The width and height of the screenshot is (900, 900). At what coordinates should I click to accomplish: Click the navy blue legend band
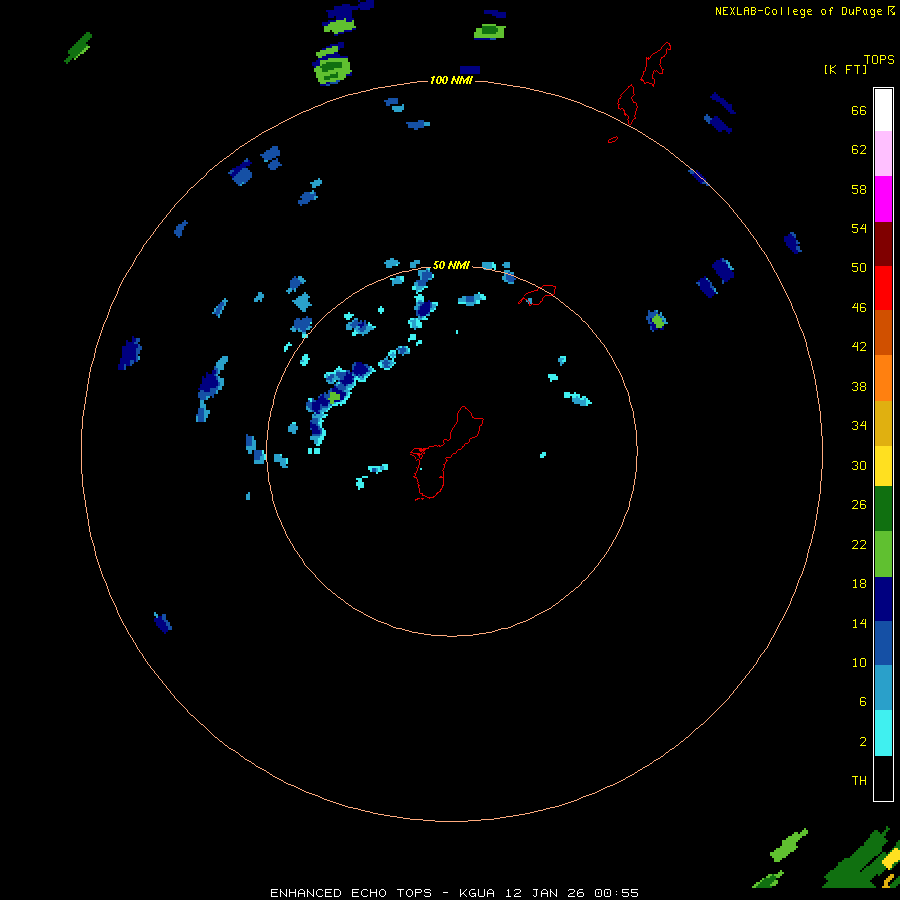pos(883,599)
